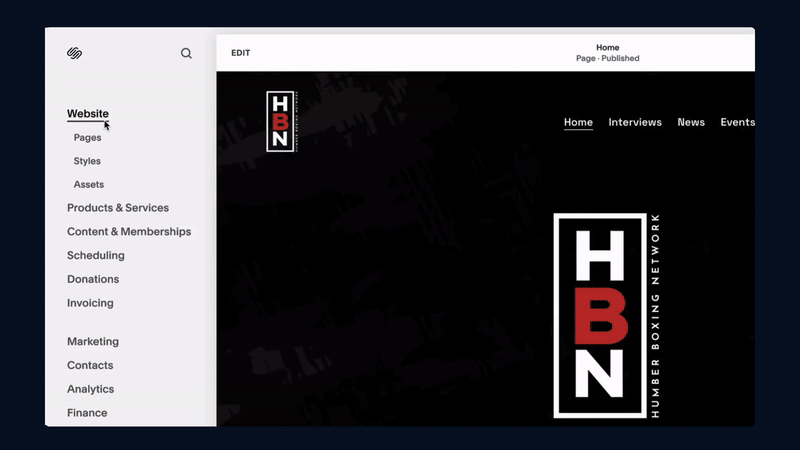Click the 'Home' page title text
The image size is (800, 450).
tap(608, 47)
